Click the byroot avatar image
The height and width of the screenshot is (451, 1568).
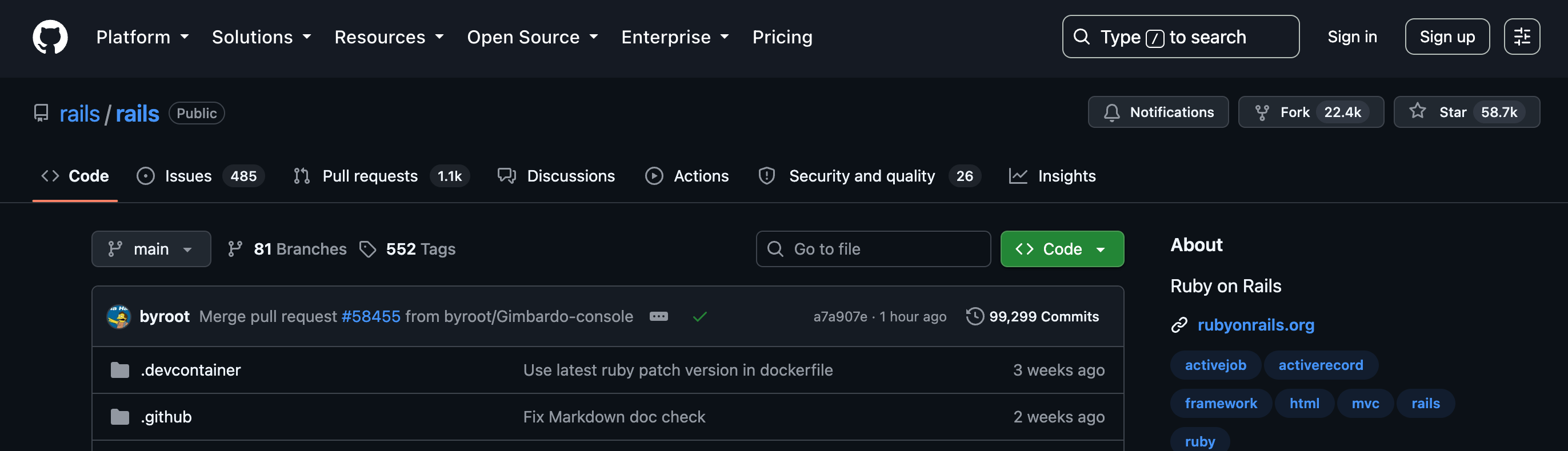(x=119, y=317)
